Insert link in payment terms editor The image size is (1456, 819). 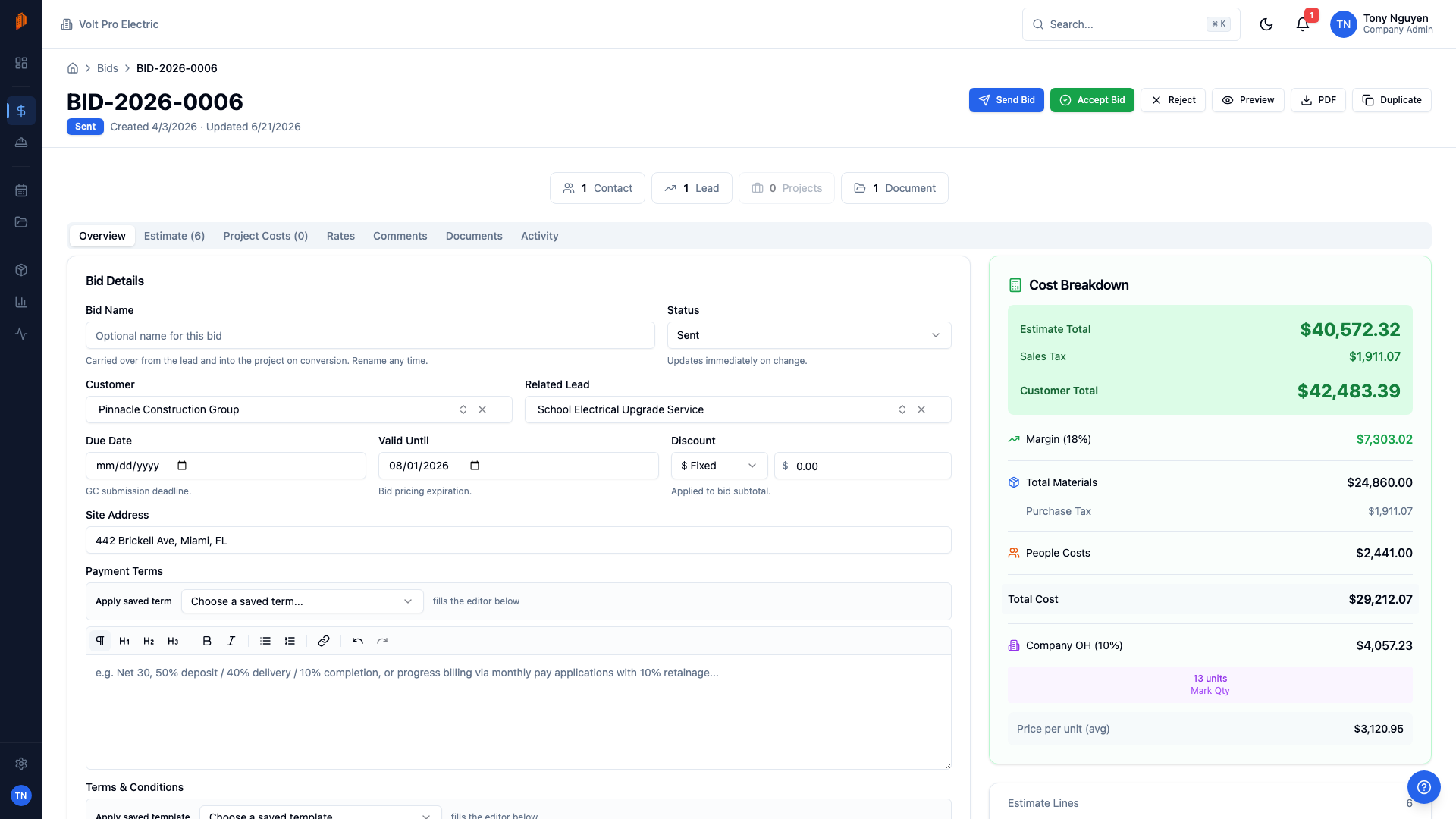tap(324, 641)
